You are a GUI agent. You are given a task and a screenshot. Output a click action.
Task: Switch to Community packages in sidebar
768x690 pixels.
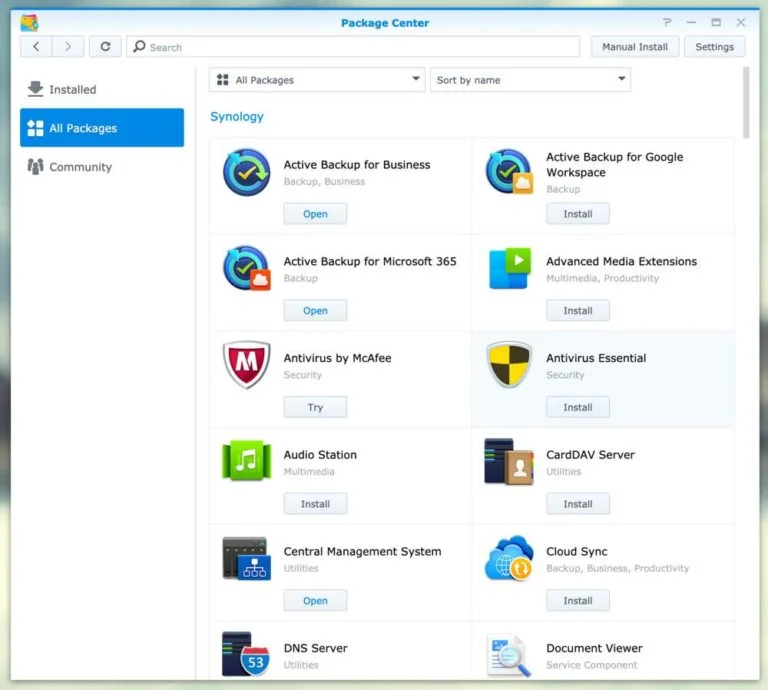click(x=102, y=167)
